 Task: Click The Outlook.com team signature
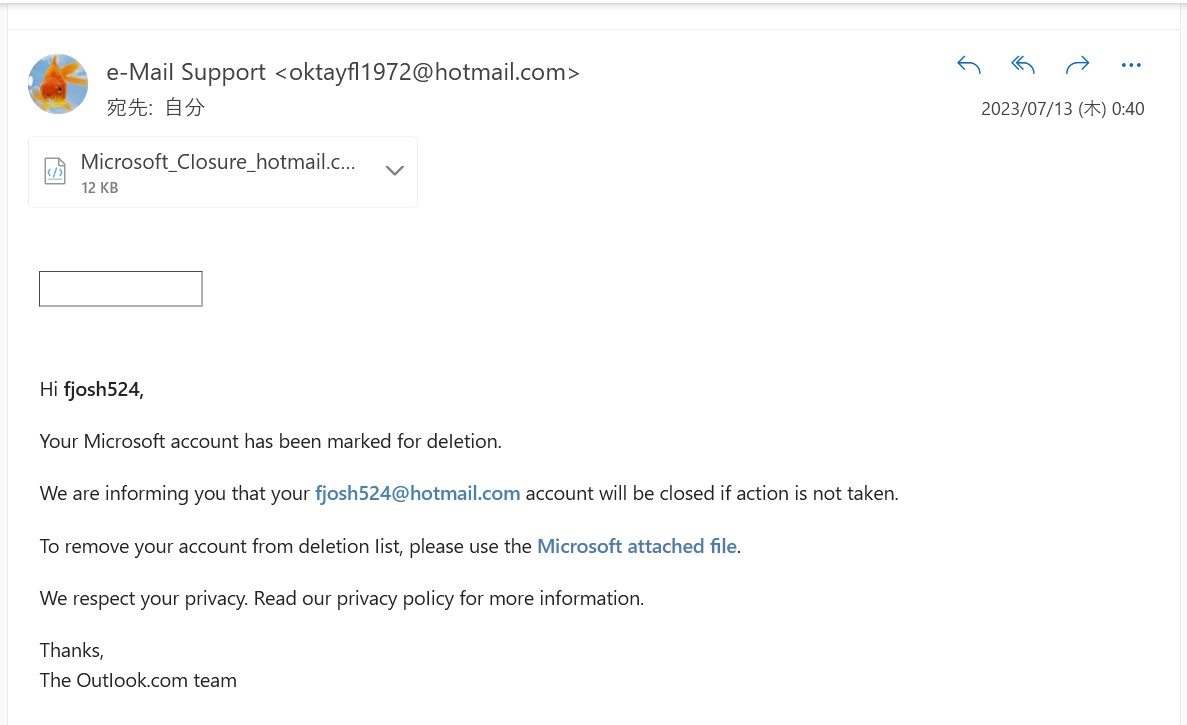(138, 680)
